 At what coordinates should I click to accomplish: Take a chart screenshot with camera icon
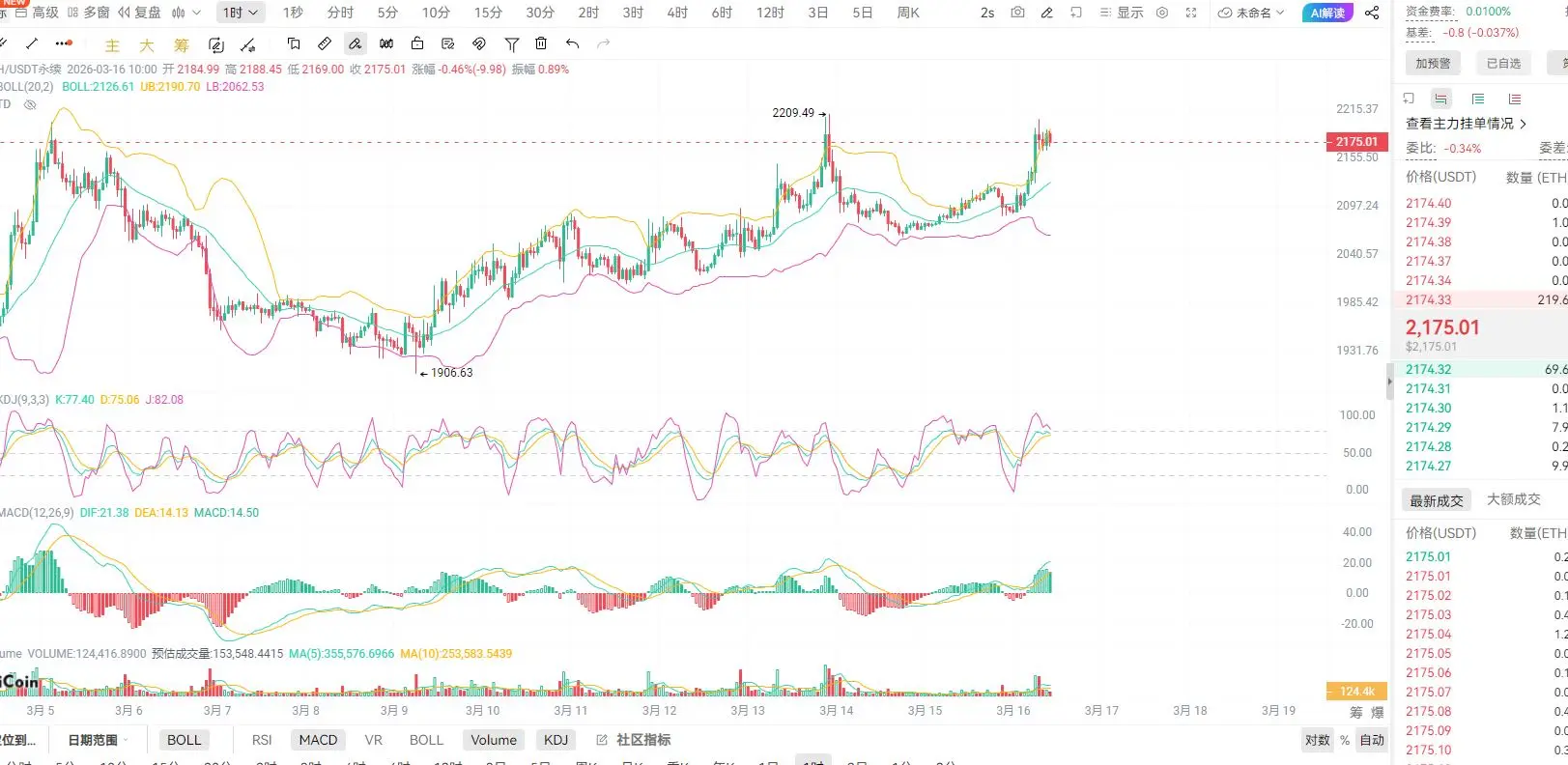click(1017, 13)
